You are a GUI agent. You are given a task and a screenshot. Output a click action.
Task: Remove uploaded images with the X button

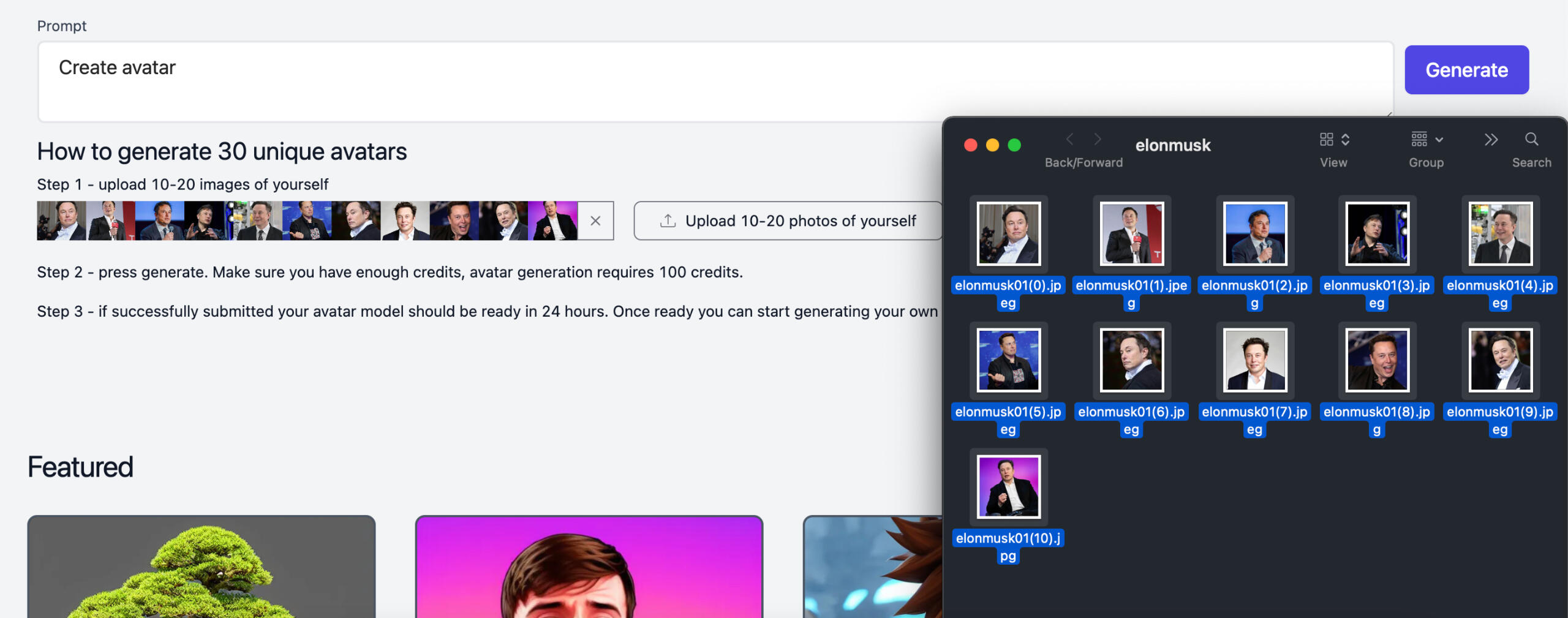[595, 220]
